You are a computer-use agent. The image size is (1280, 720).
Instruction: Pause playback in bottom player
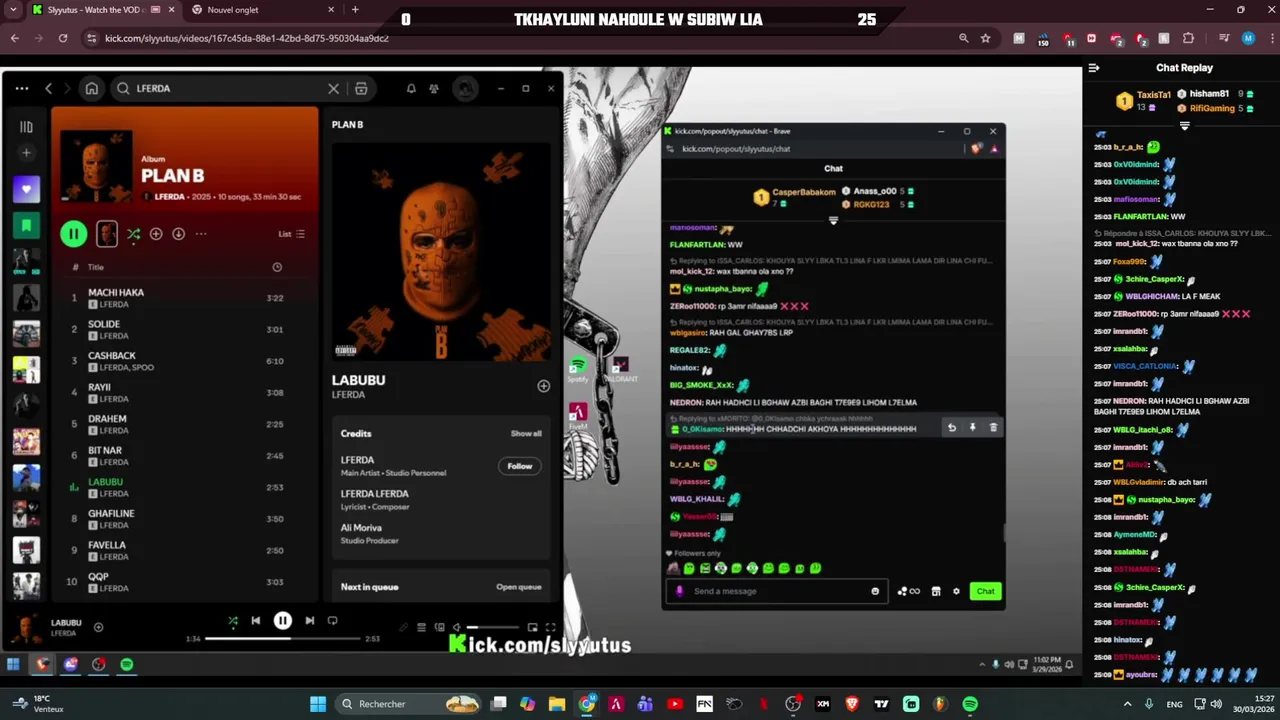coord(283,621)
